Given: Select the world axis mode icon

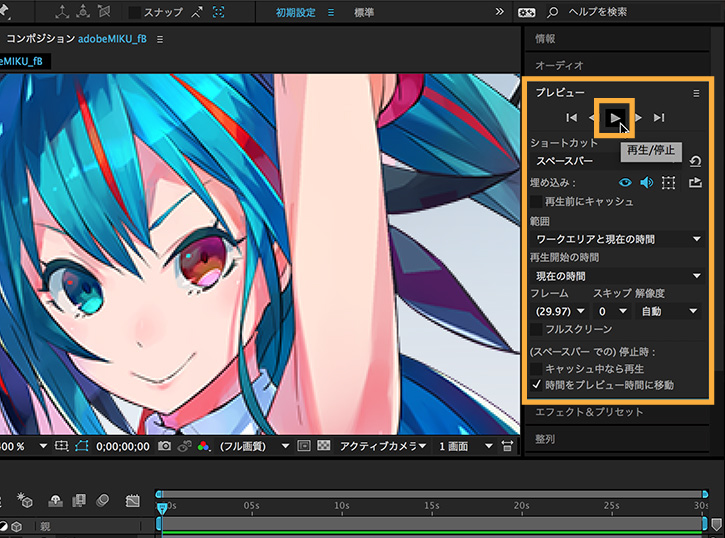Looking at the screenshot, I should point(83,12).
